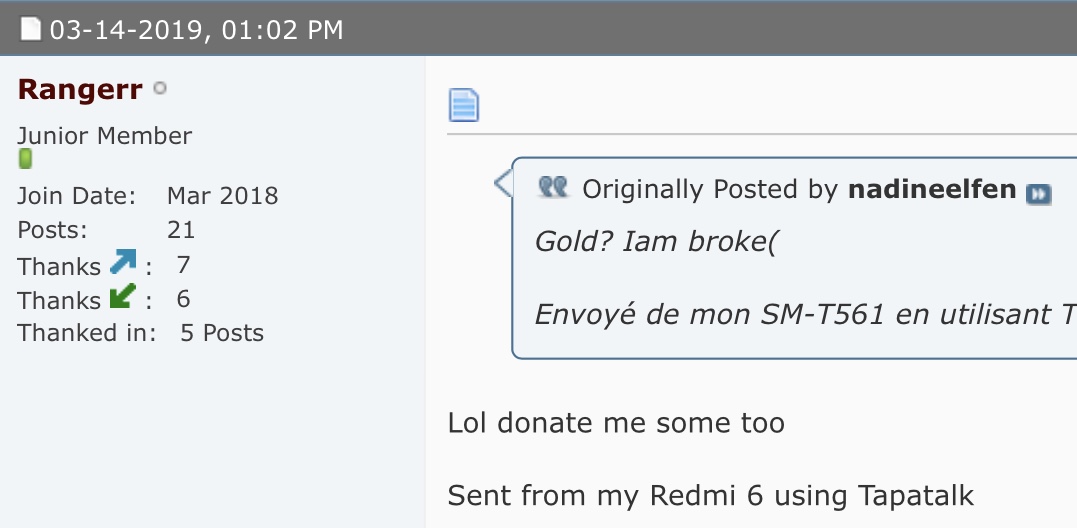Click the green Thanks received arrow icon
The image size is (1077, 528).
point(123,296)
